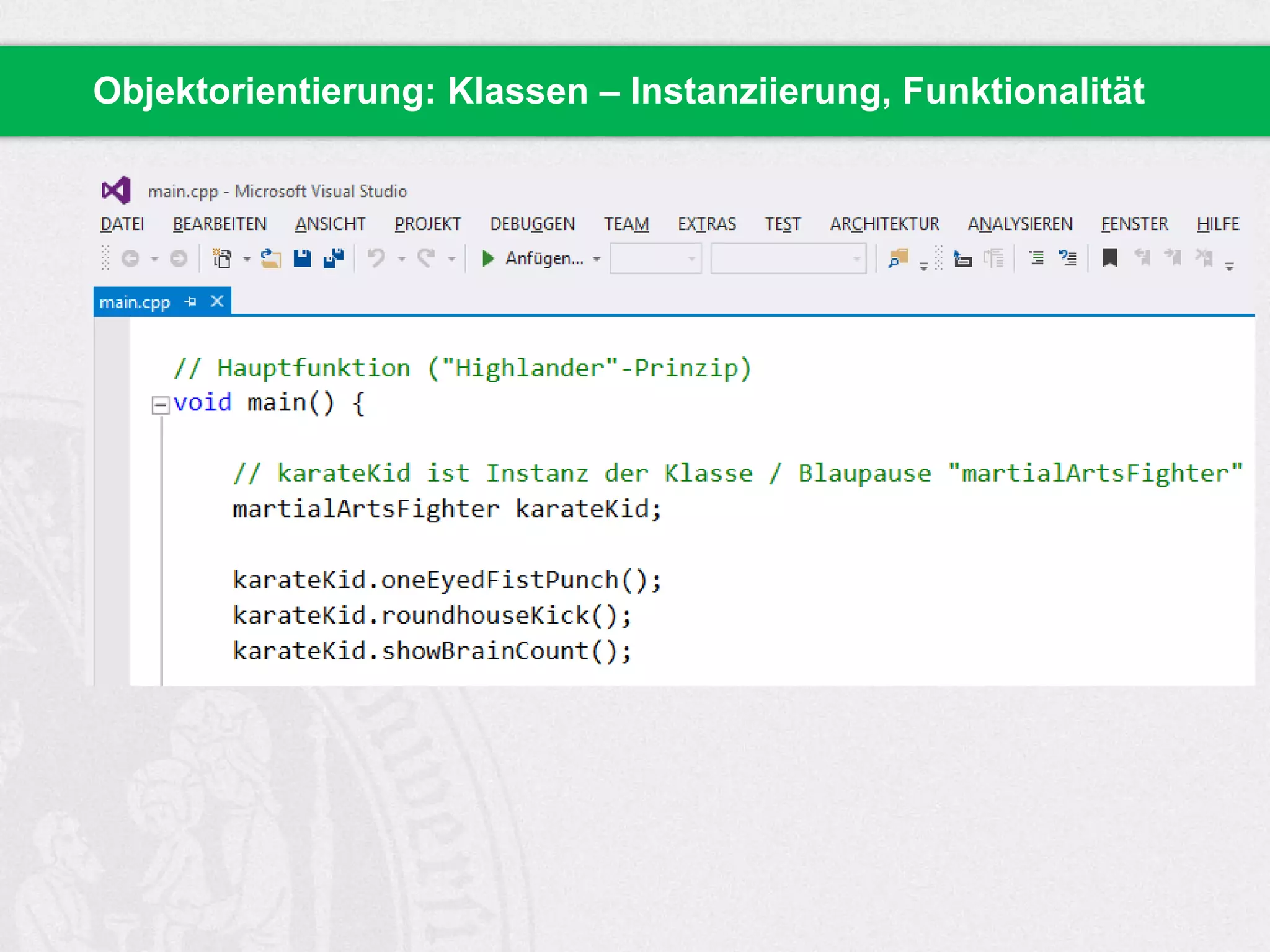Viewport: 1270px width, 952px height.
Task: Open the BEARBEITEN menu
Action: tap(220, 224)
